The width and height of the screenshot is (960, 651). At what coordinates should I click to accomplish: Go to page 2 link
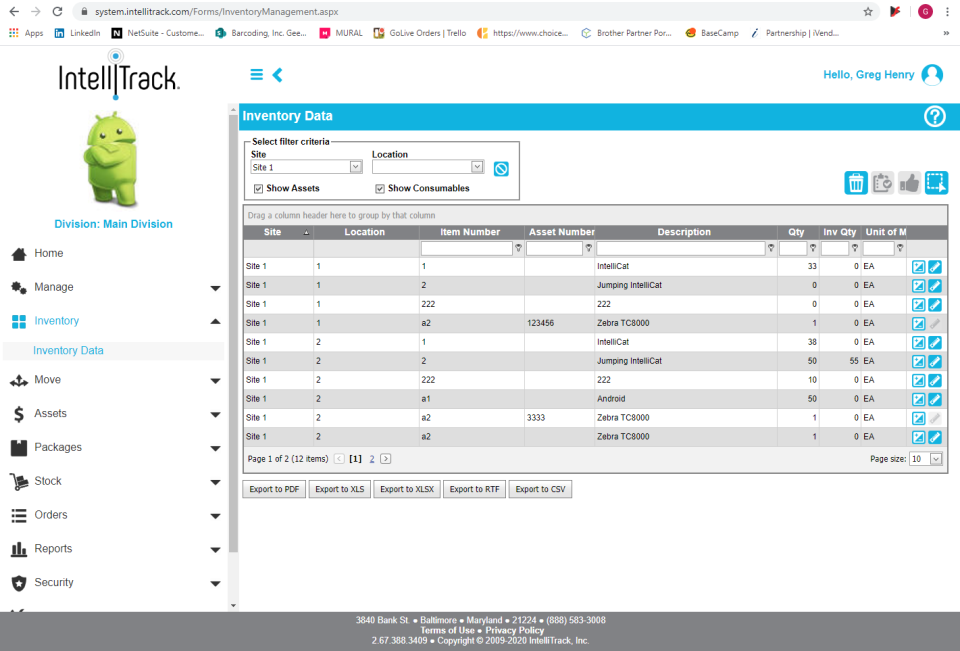[x=372, y=459]
